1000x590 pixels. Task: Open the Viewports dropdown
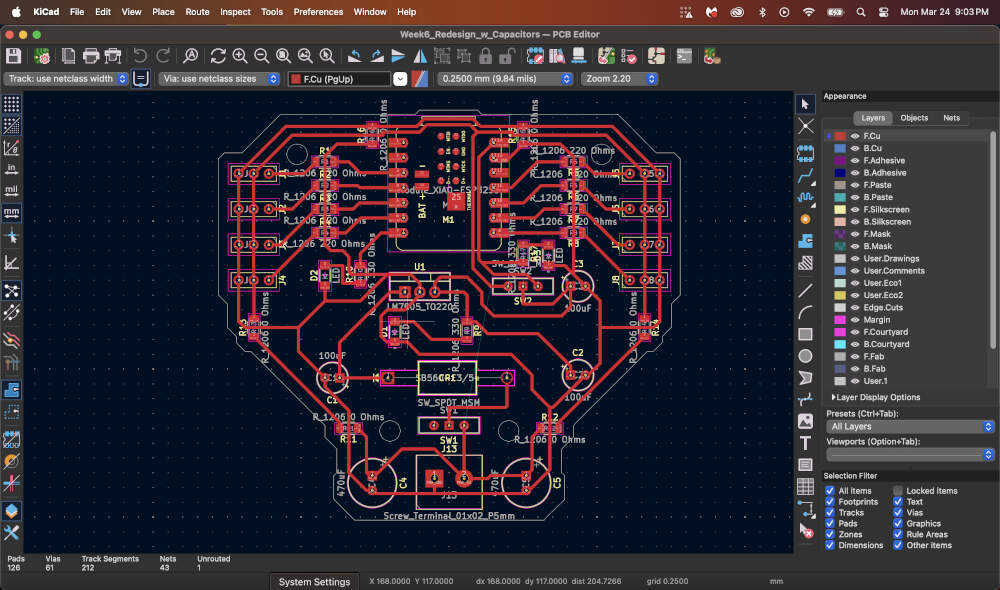click(910, 454)
